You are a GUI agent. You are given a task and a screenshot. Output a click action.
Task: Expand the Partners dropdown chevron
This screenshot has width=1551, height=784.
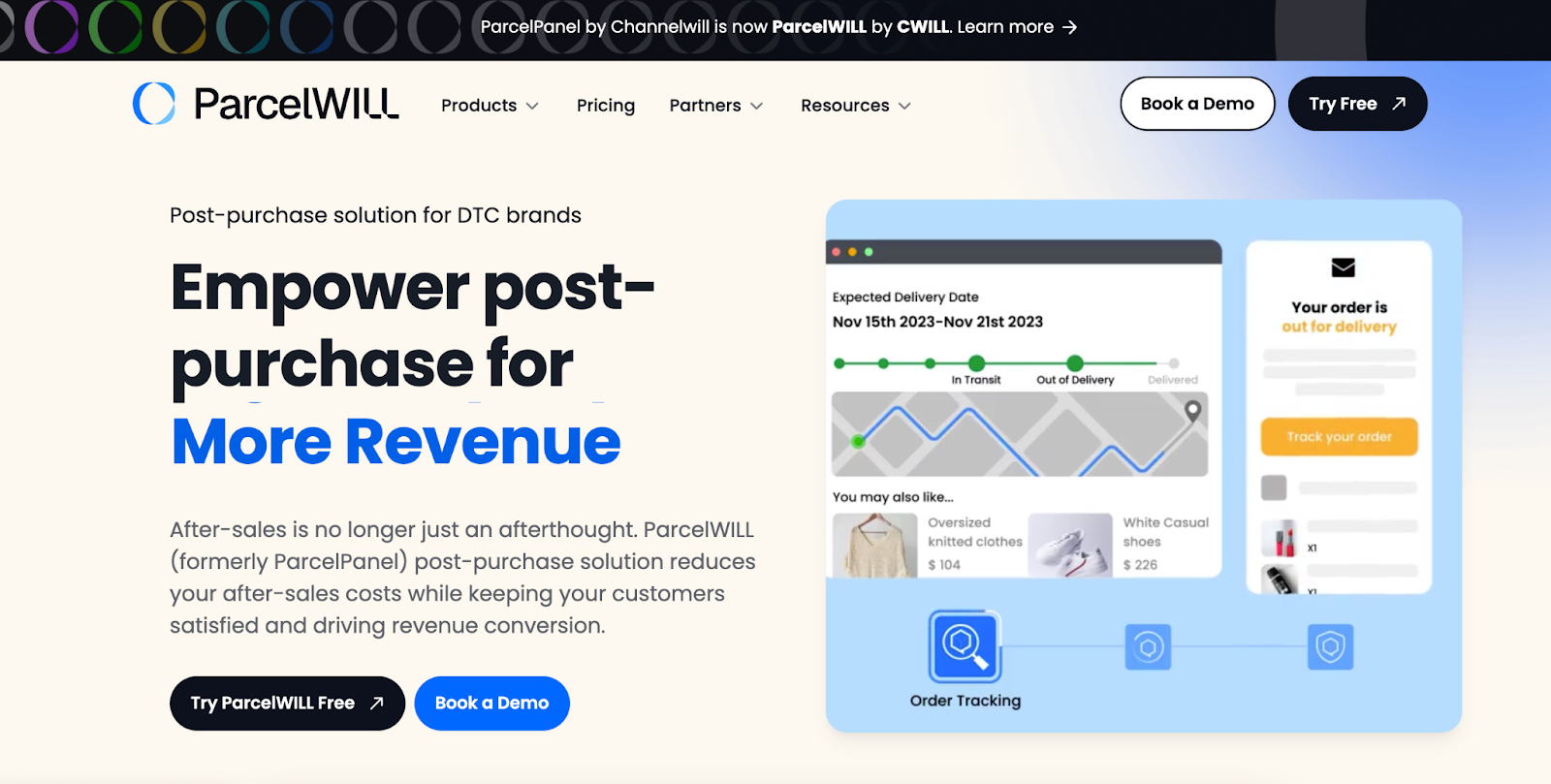[x=757, y=106]
